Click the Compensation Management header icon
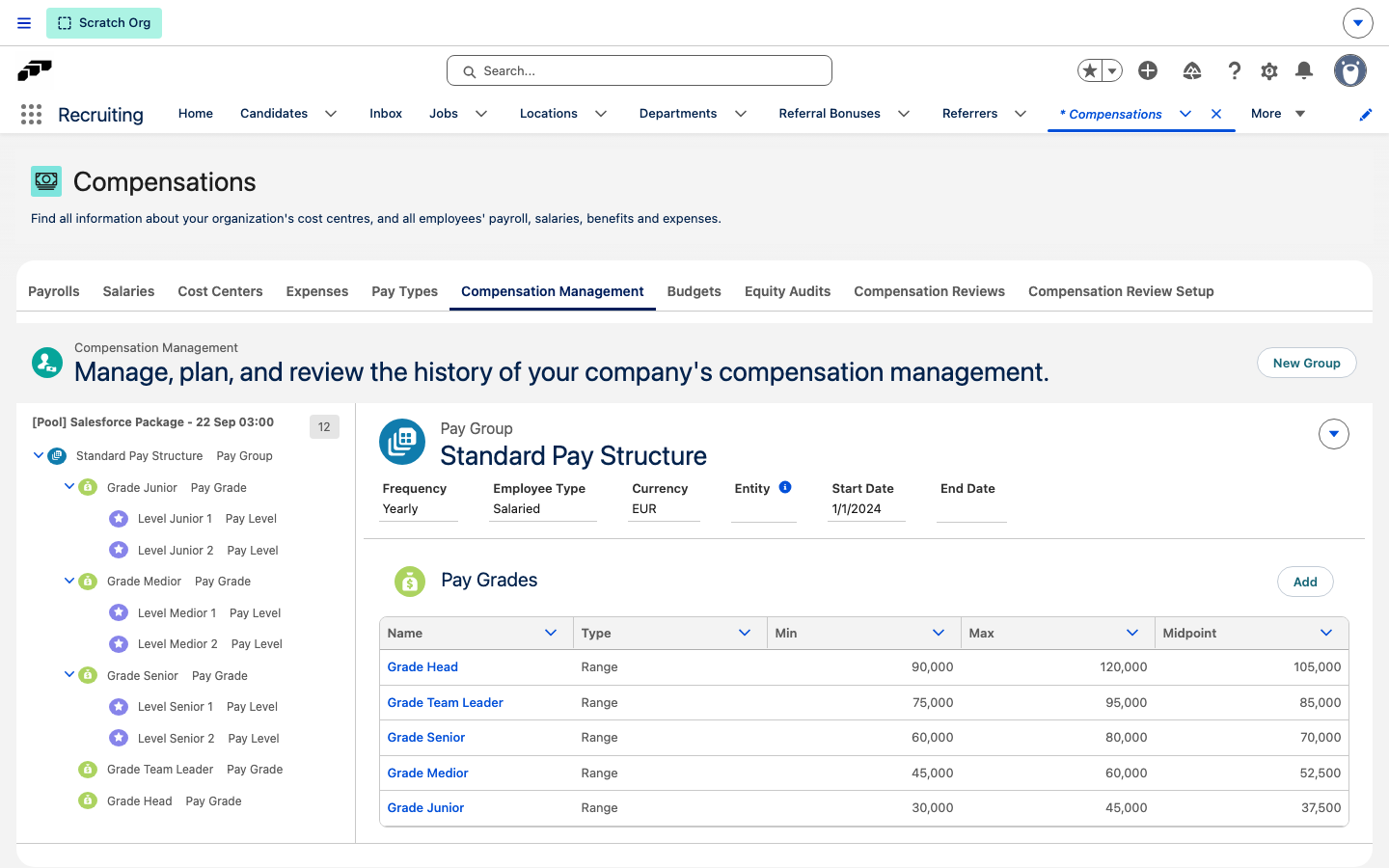1389x868 pixels. click(x=47, y=363)
